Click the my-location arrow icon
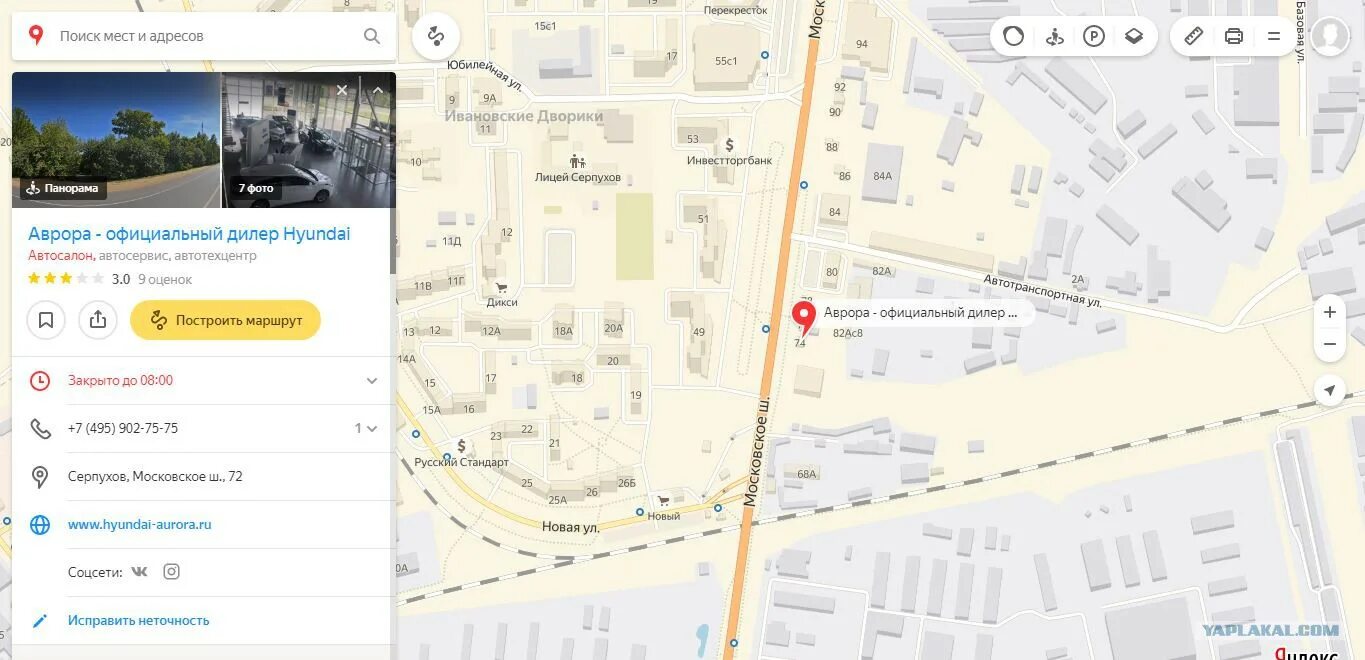This screenshot has height=660, width=1365. (1330, 390)
